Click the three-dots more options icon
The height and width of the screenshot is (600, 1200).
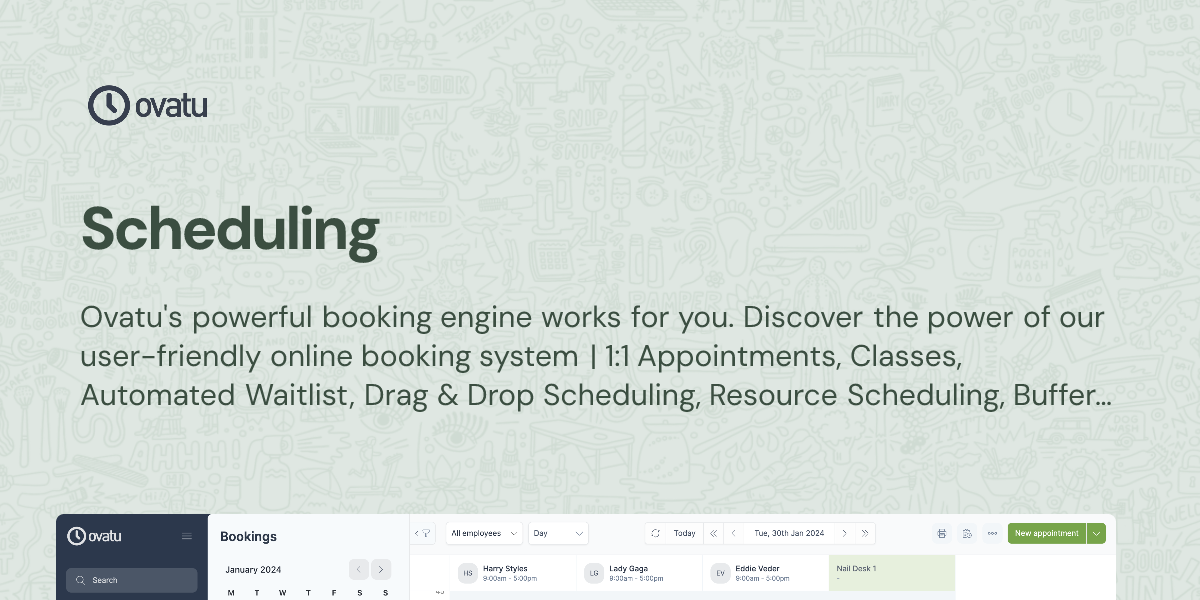click(x=992, y=533)
